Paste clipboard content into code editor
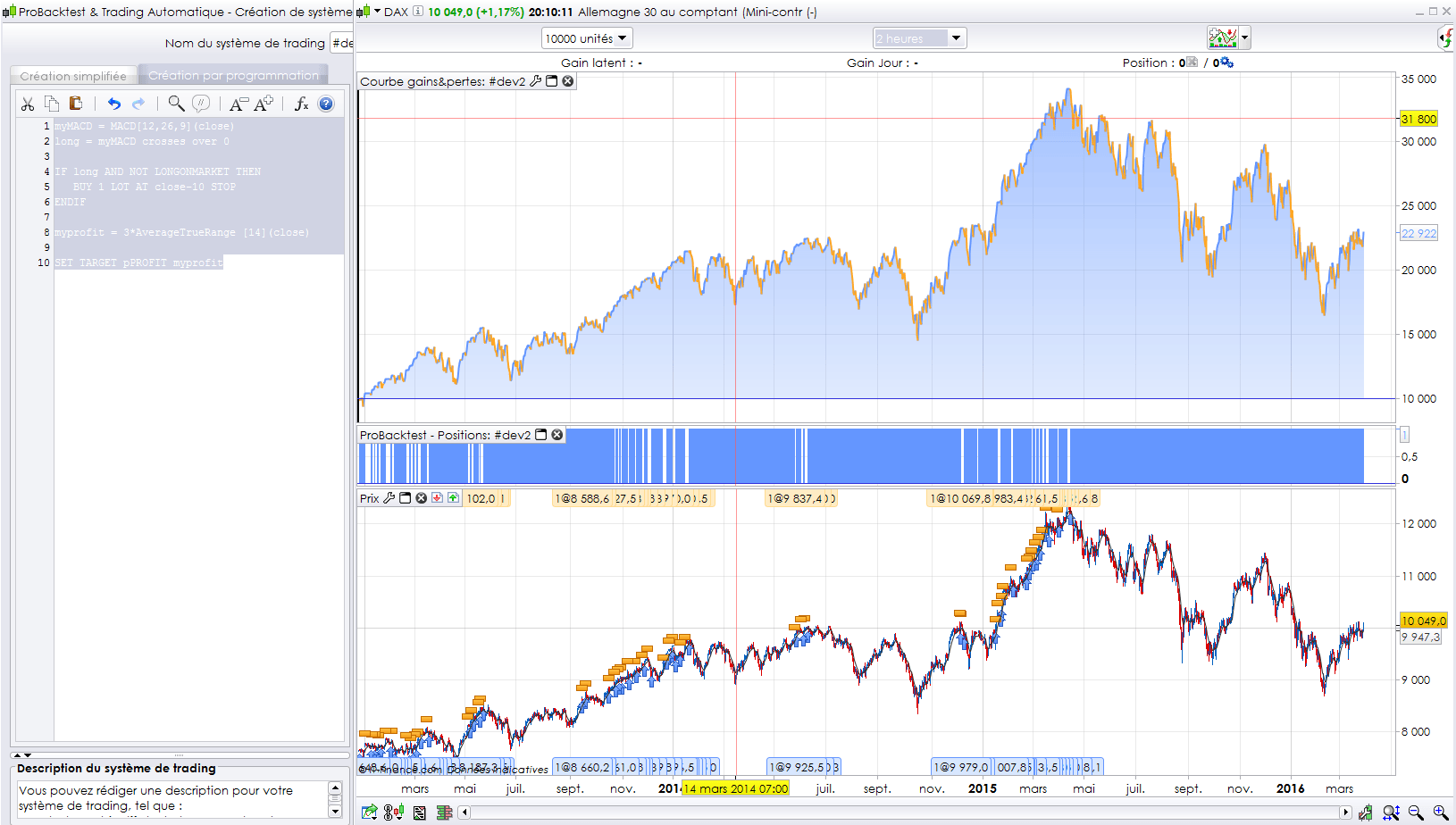 (x=76, y=104)
